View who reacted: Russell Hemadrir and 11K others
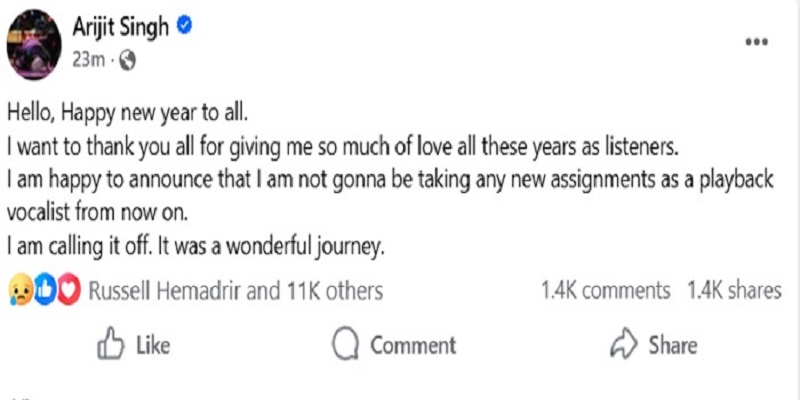Image resolution: width=800 pixels, height=400 pixels. tap(236, 291)
